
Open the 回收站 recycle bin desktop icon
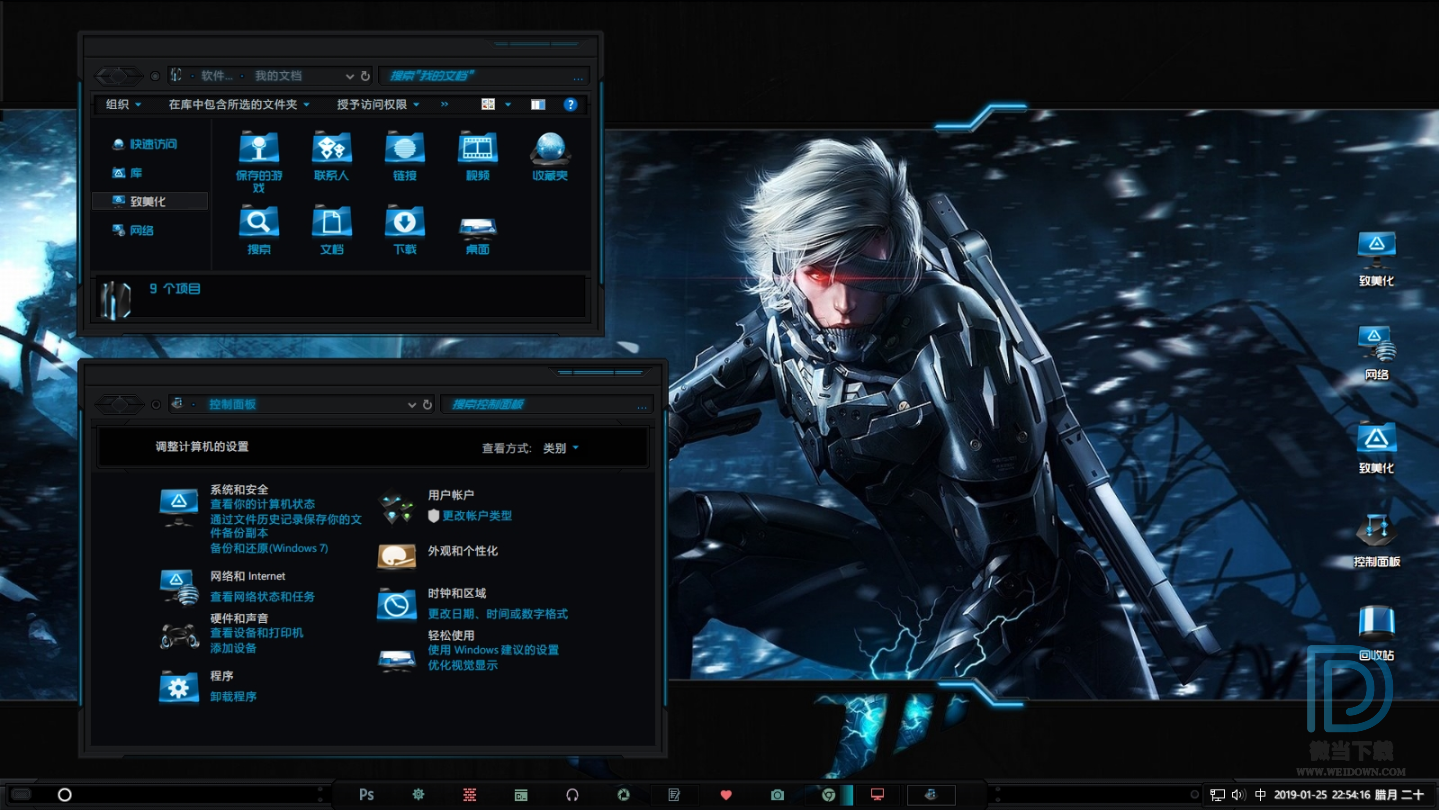1377,633
